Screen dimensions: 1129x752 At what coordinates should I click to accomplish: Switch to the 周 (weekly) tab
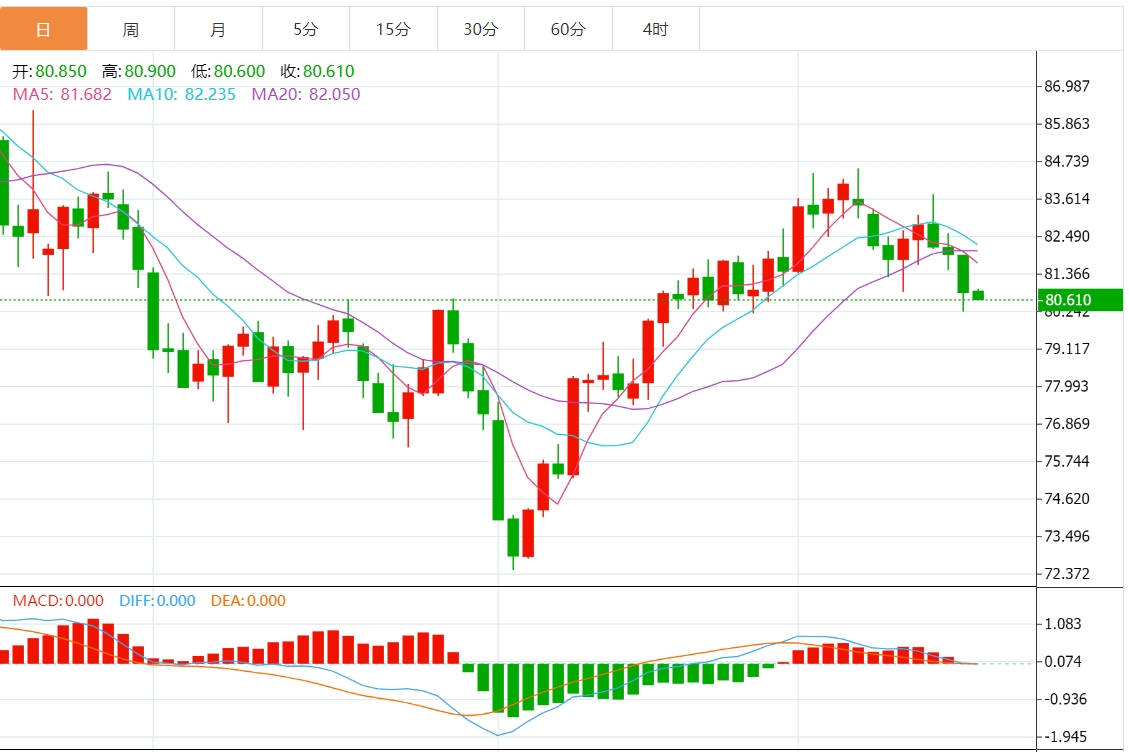(x=130, y=29)
